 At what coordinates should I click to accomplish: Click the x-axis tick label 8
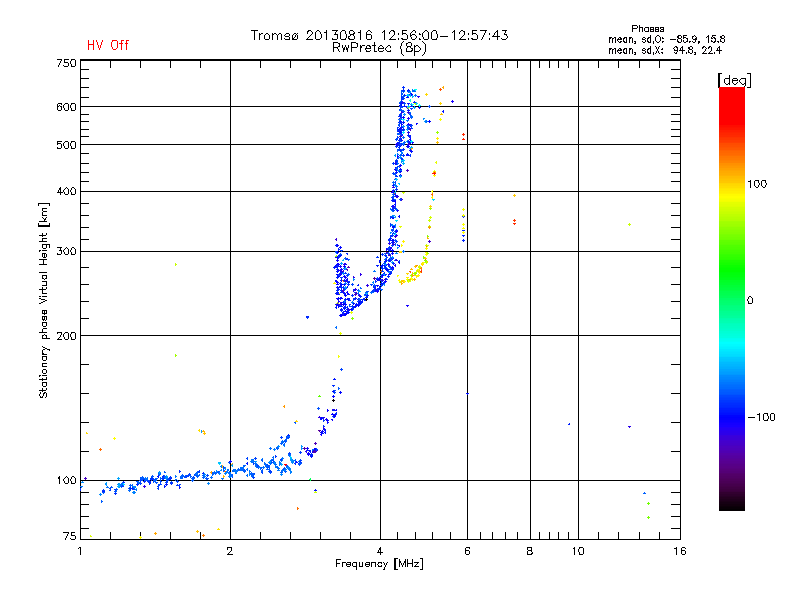pyautogui.click(x=530, y=551)
